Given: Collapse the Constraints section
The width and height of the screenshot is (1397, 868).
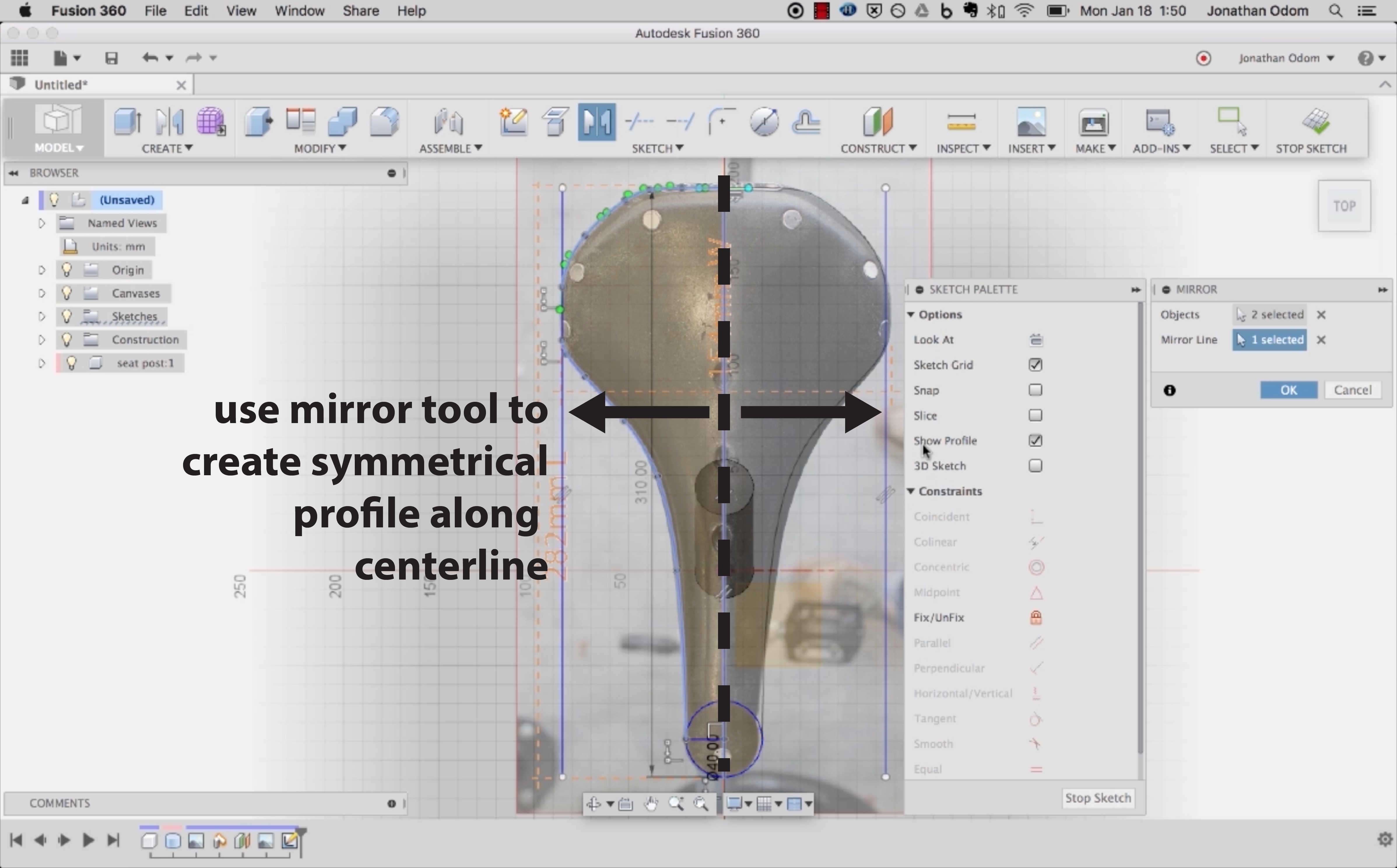Looking at the screenshot, I should (x=911, y=492).
